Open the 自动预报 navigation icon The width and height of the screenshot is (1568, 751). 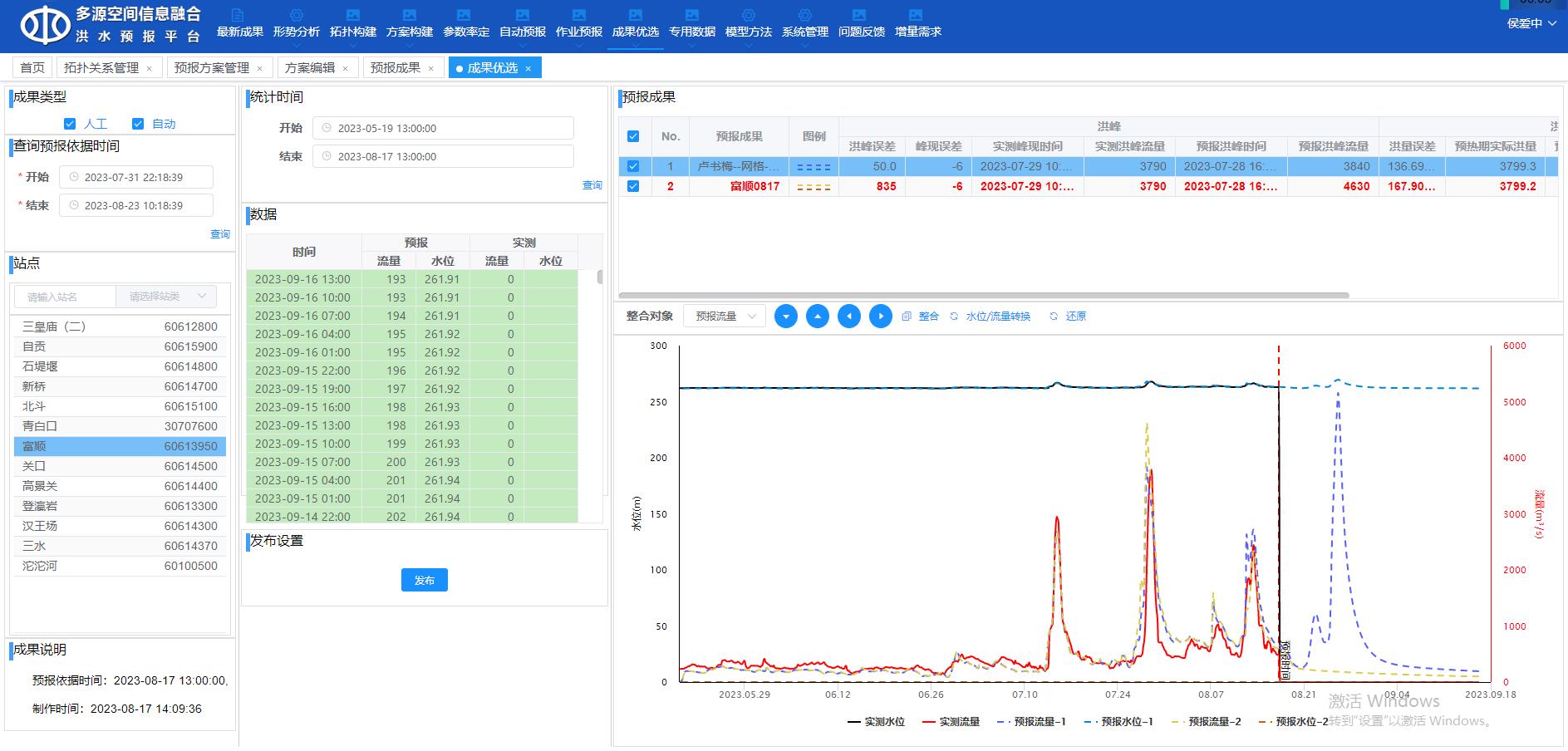[x=522, y=16]
